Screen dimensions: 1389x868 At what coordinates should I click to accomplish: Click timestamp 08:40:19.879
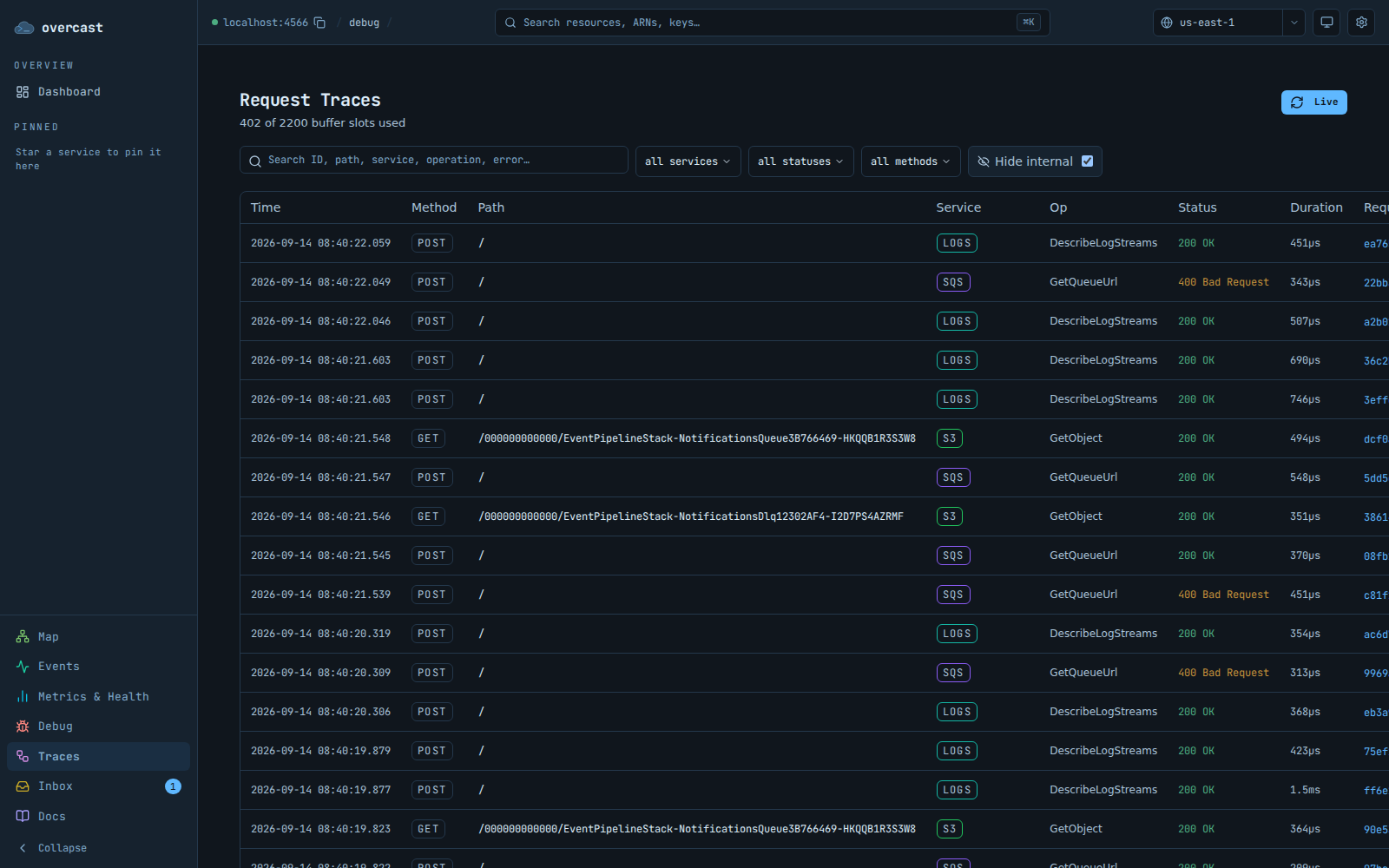click(x=320, y=751)
